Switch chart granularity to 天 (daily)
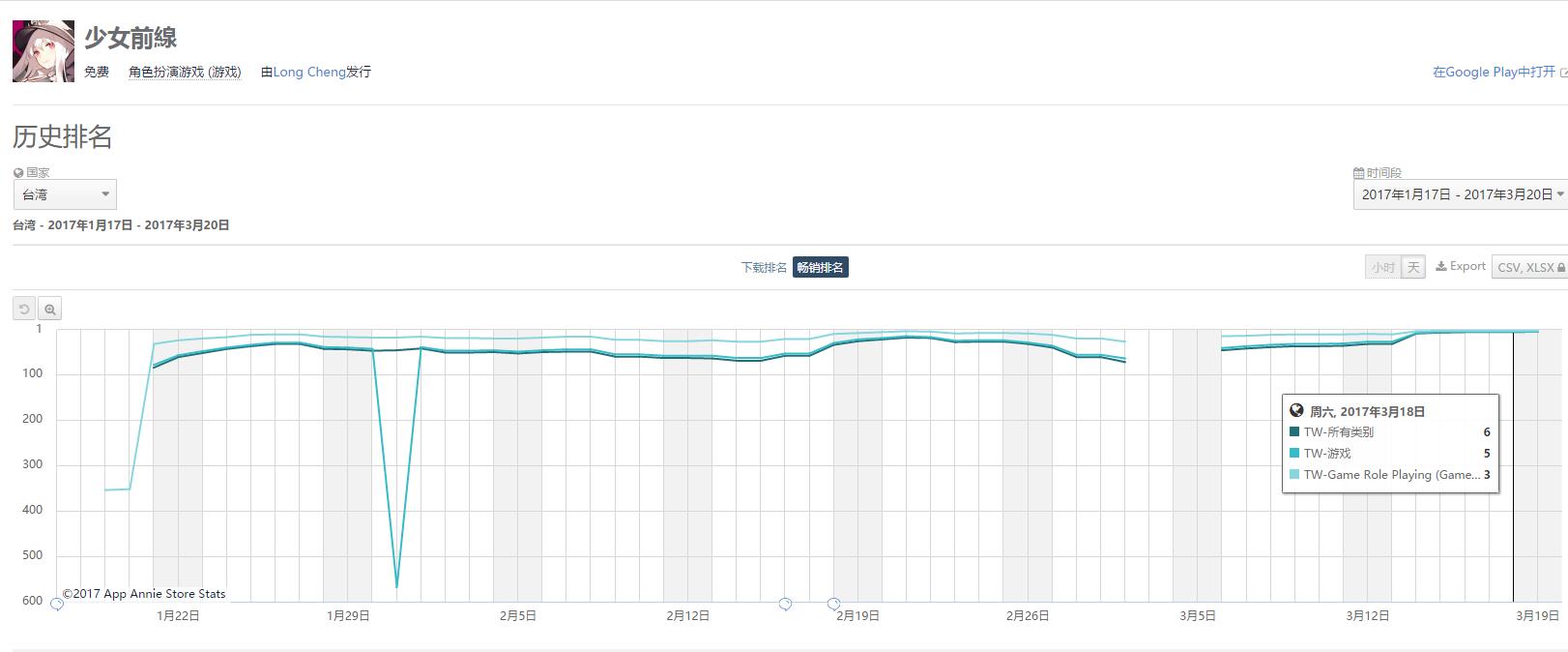Viewport: 1568px width, 652px height. (1413, 268)
